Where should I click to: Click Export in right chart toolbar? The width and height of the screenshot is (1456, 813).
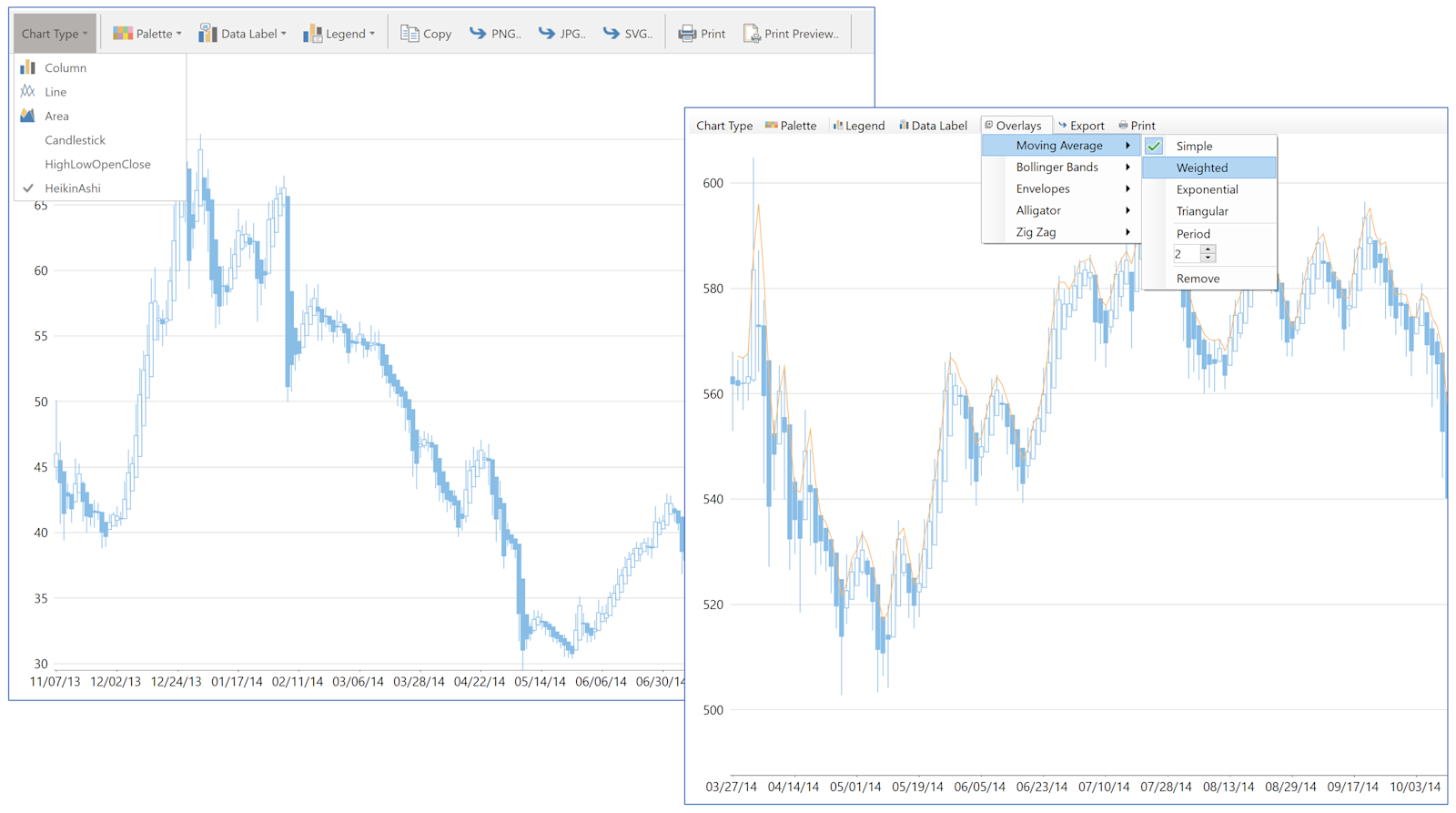(1081, 126)
